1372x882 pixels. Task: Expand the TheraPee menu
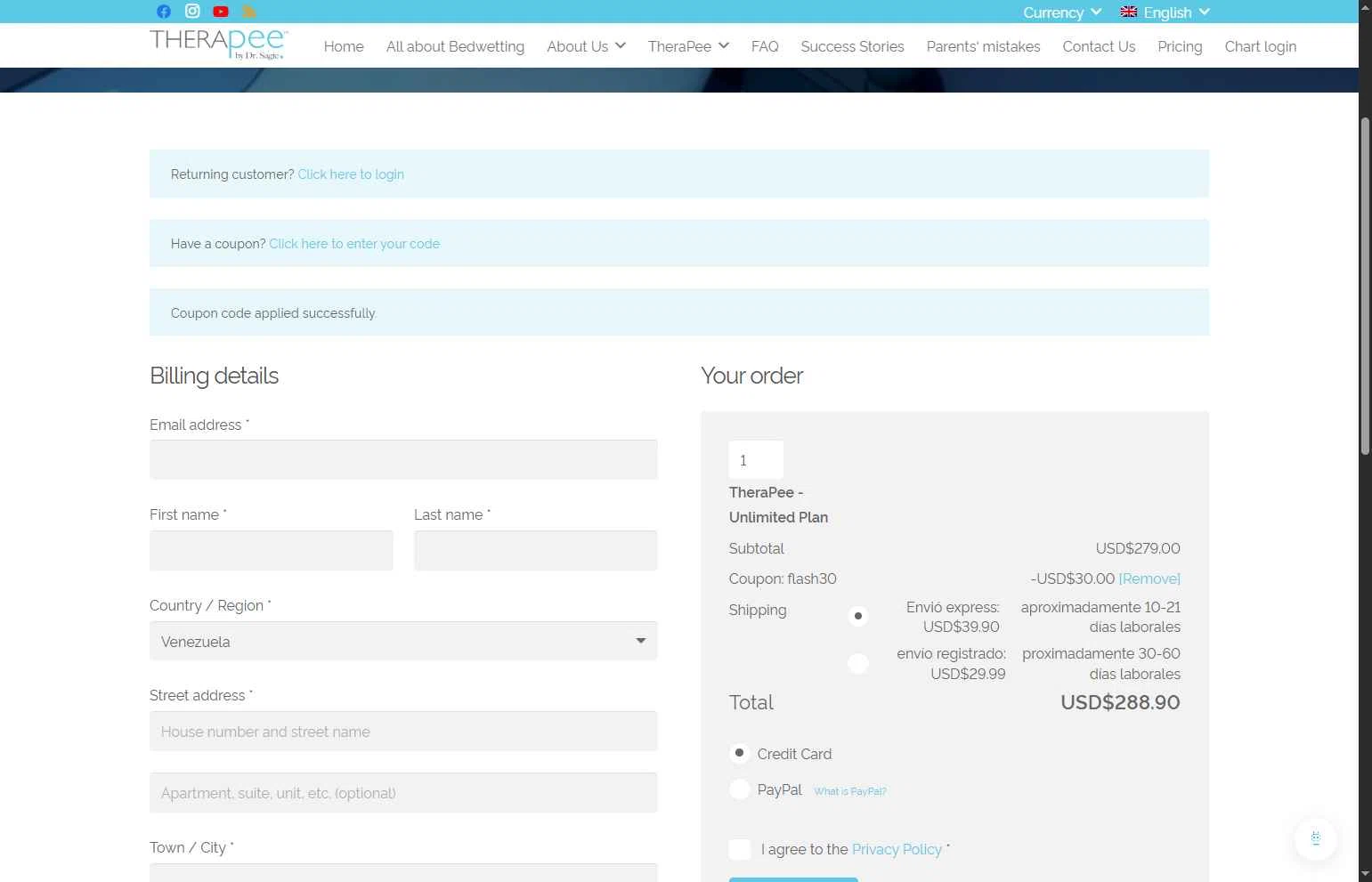click(688, 46)
